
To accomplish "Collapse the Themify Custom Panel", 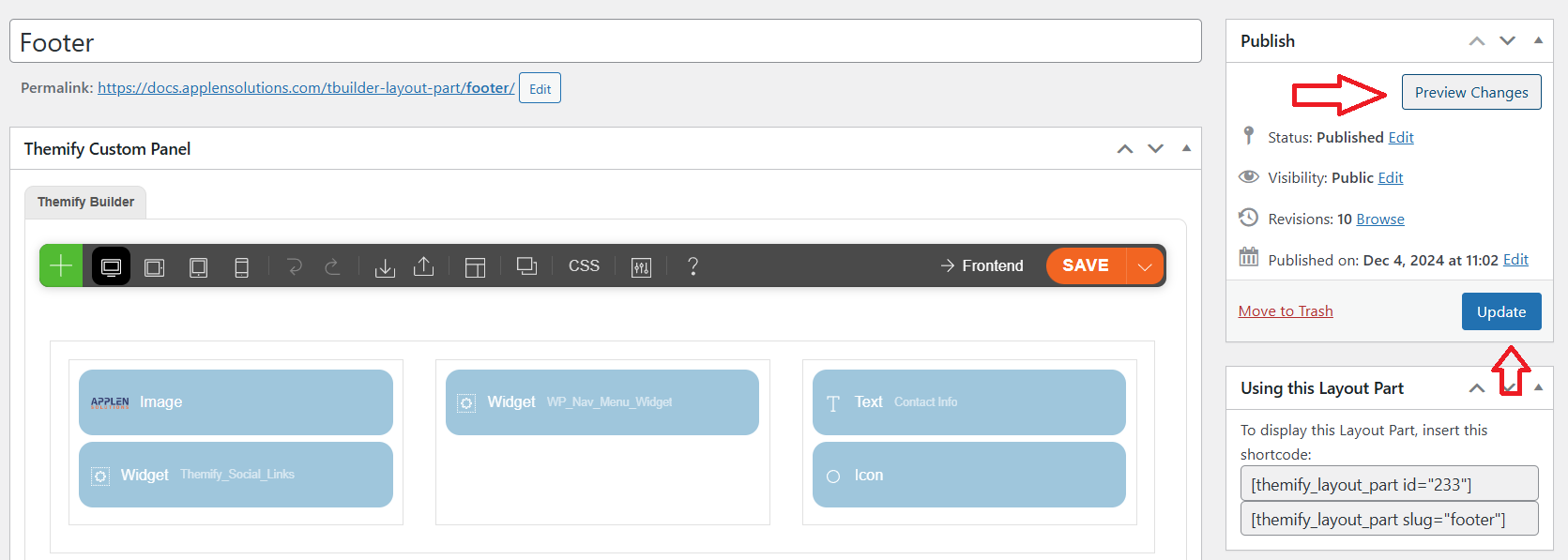I will point(1186,148).
